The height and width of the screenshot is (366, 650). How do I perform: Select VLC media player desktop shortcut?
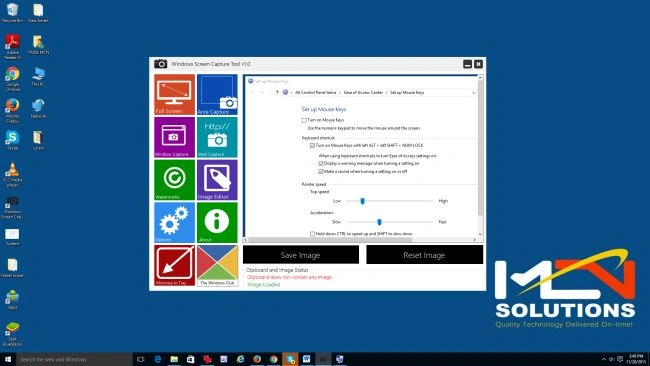click(12, 175)
